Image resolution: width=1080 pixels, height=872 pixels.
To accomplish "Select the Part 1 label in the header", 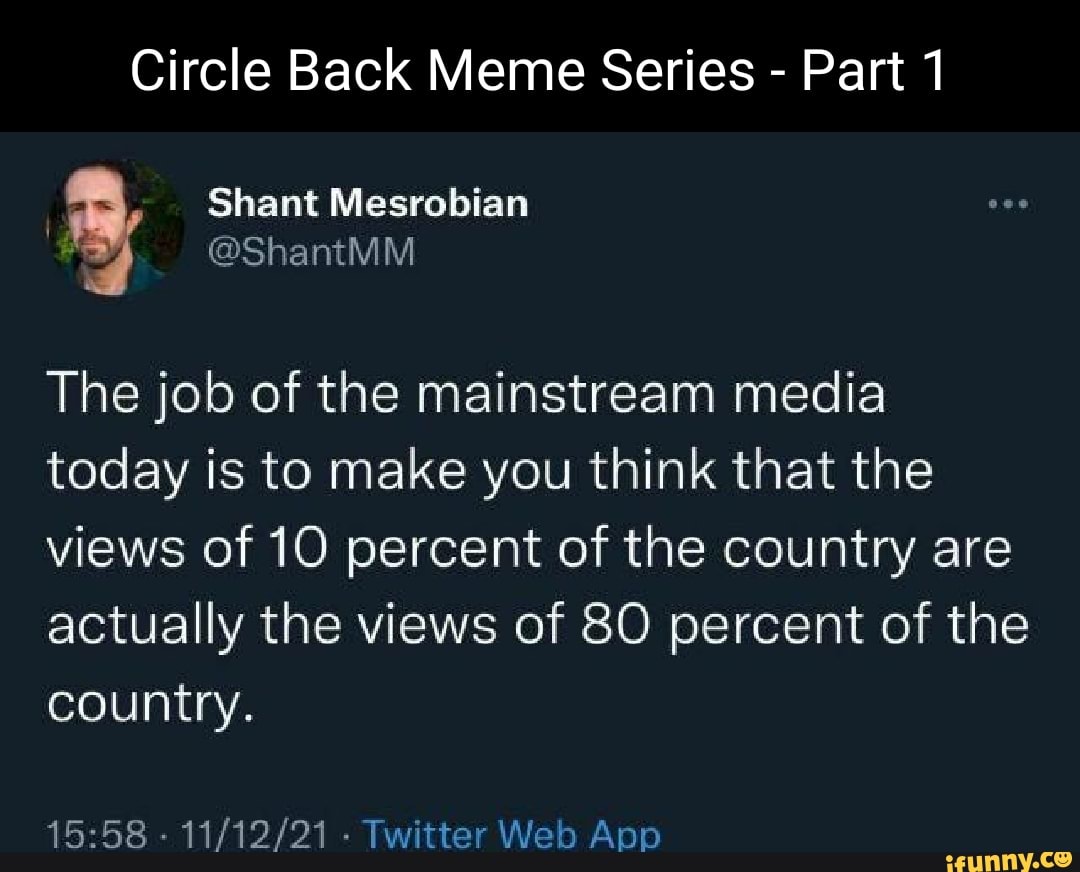I will (875, 68).
